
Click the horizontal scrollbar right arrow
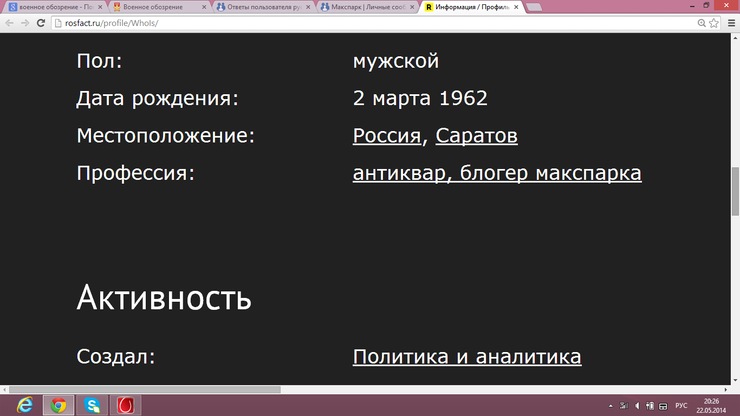[726, 390]
